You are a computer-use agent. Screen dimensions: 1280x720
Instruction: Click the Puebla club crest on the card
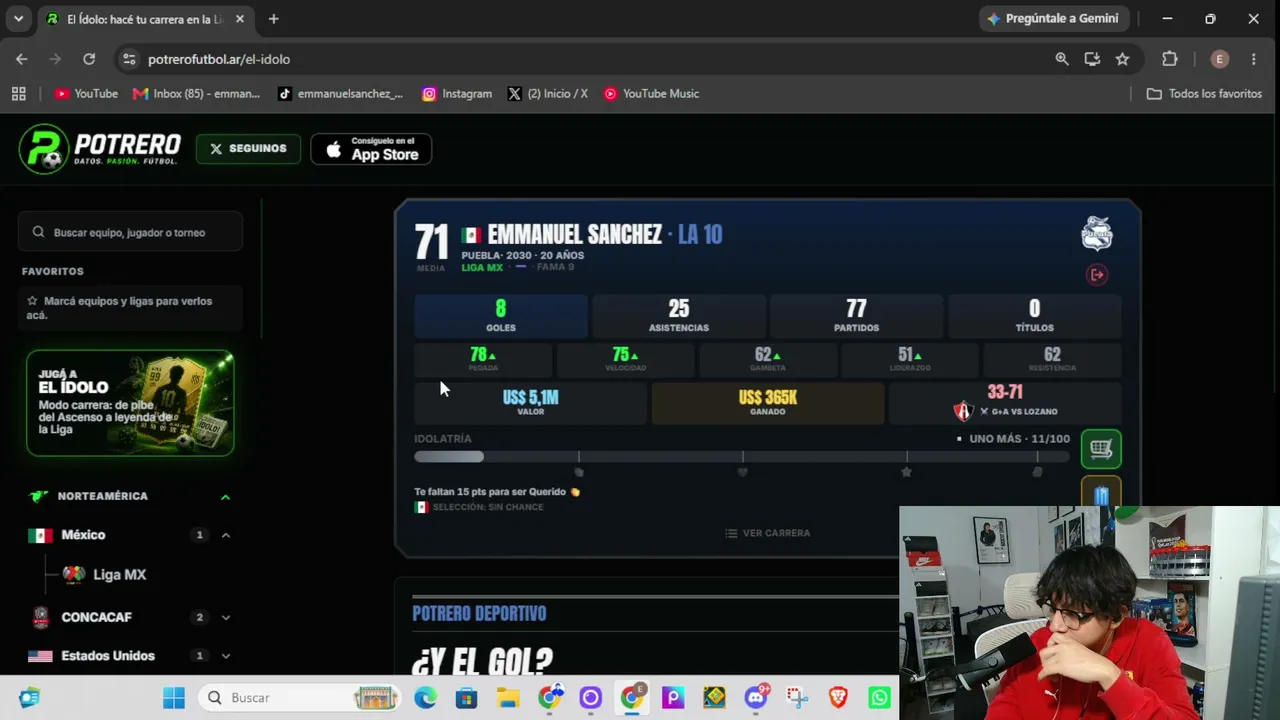1097,233
